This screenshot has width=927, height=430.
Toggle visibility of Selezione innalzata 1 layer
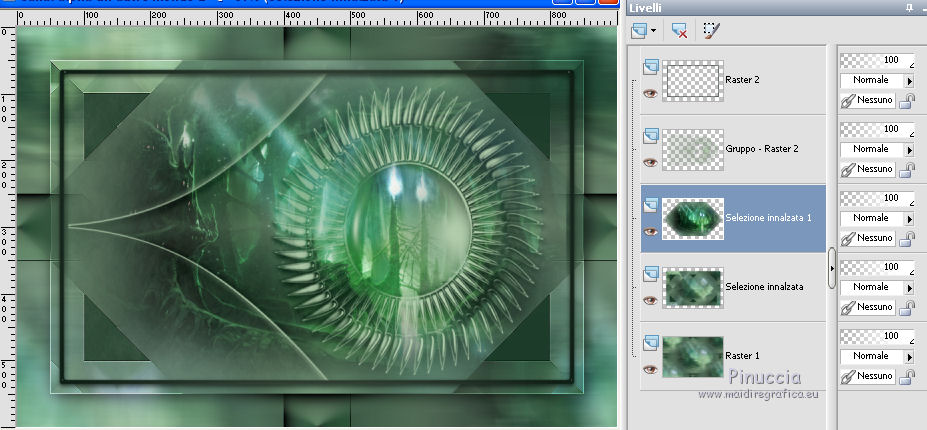click(650, 231)
